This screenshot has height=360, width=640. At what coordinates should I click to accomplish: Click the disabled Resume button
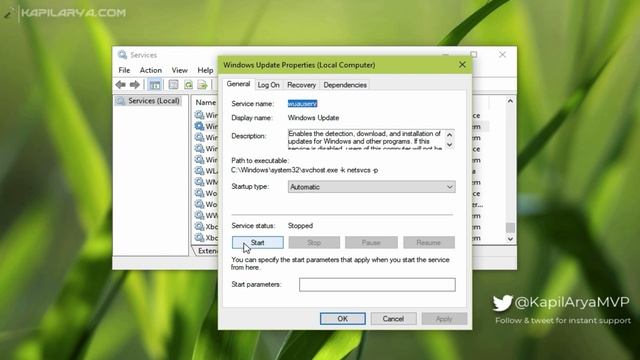(429, 242)
